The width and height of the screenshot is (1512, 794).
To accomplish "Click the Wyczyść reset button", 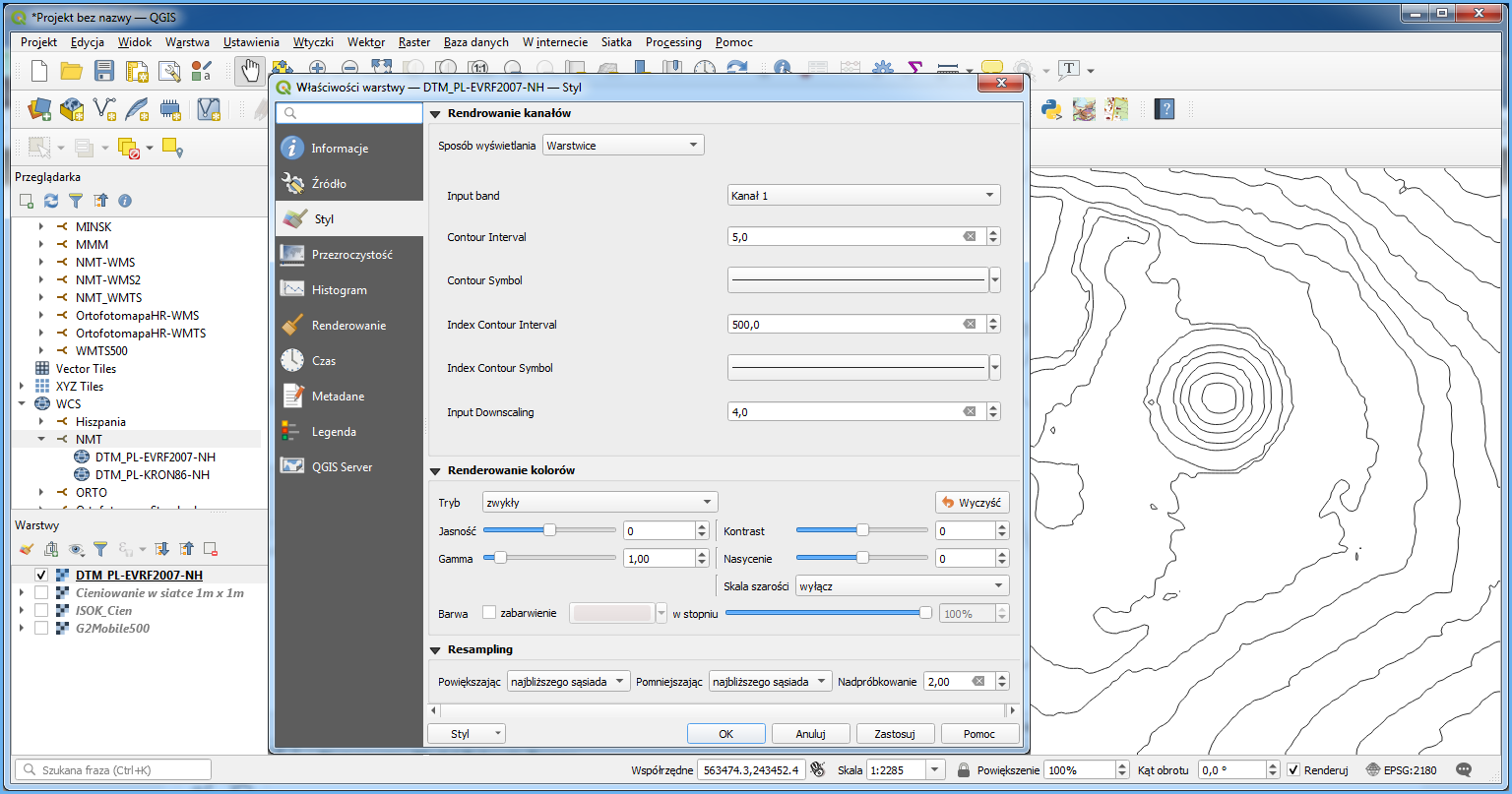I will [972, 503].
